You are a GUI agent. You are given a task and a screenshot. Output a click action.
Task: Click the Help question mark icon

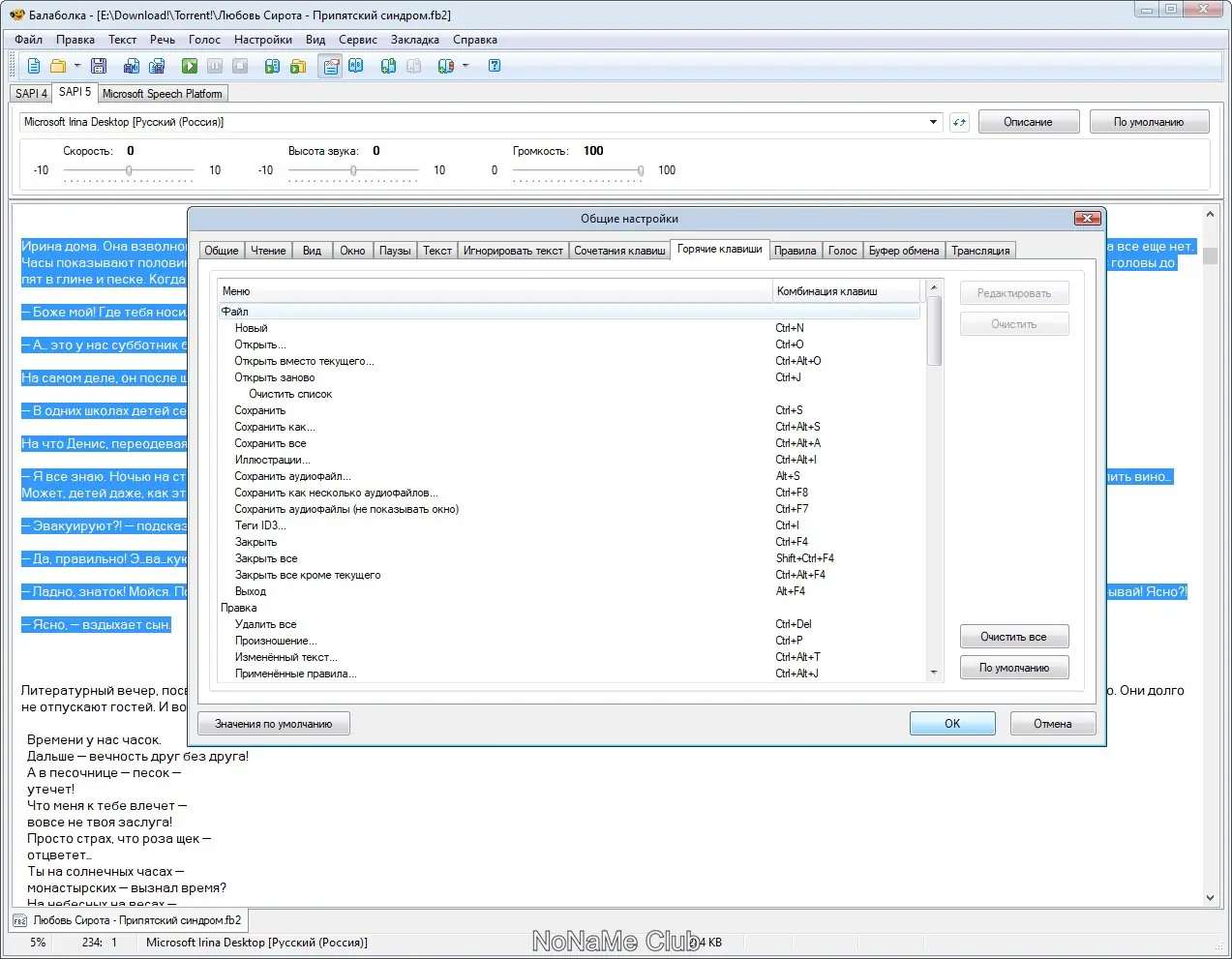[495, 66]
